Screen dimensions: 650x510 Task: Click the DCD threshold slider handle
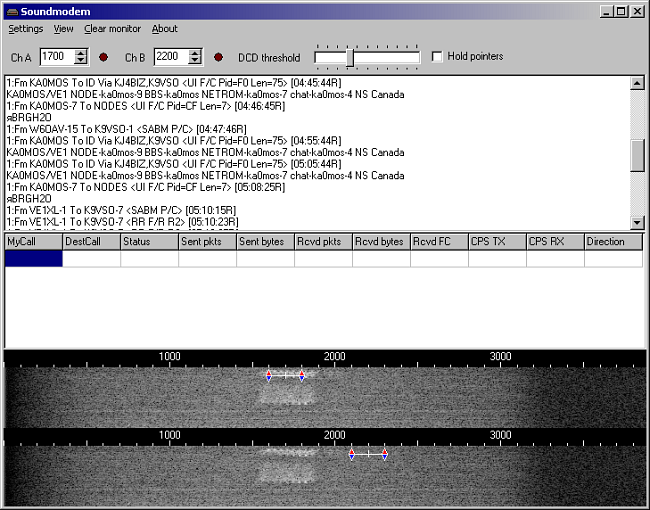[350, 57]
